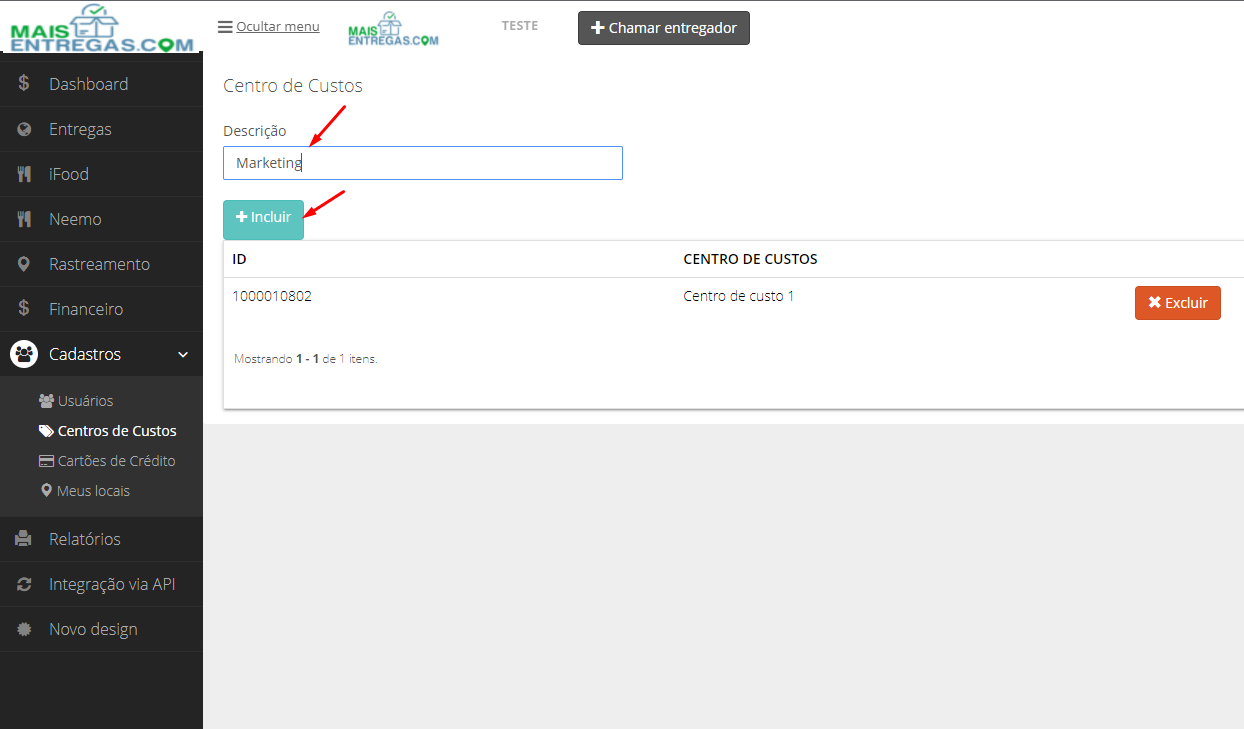This screenshot has width=1244, height=729.
Task: Click the 'Centro de custo 1' cell
Action: 739,296
